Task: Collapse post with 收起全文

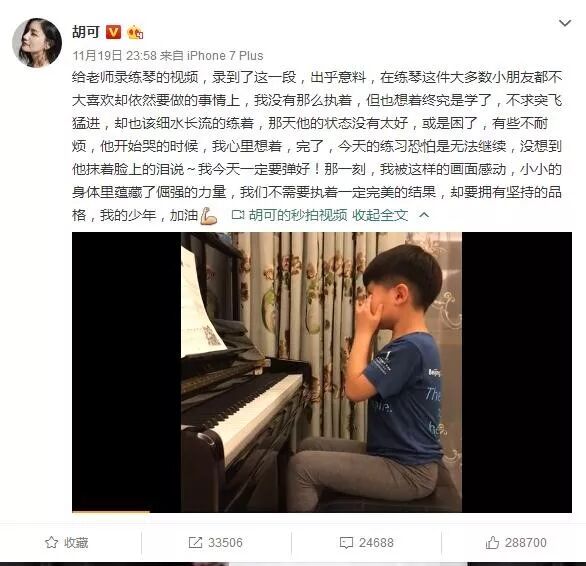Action: point(380,215)
